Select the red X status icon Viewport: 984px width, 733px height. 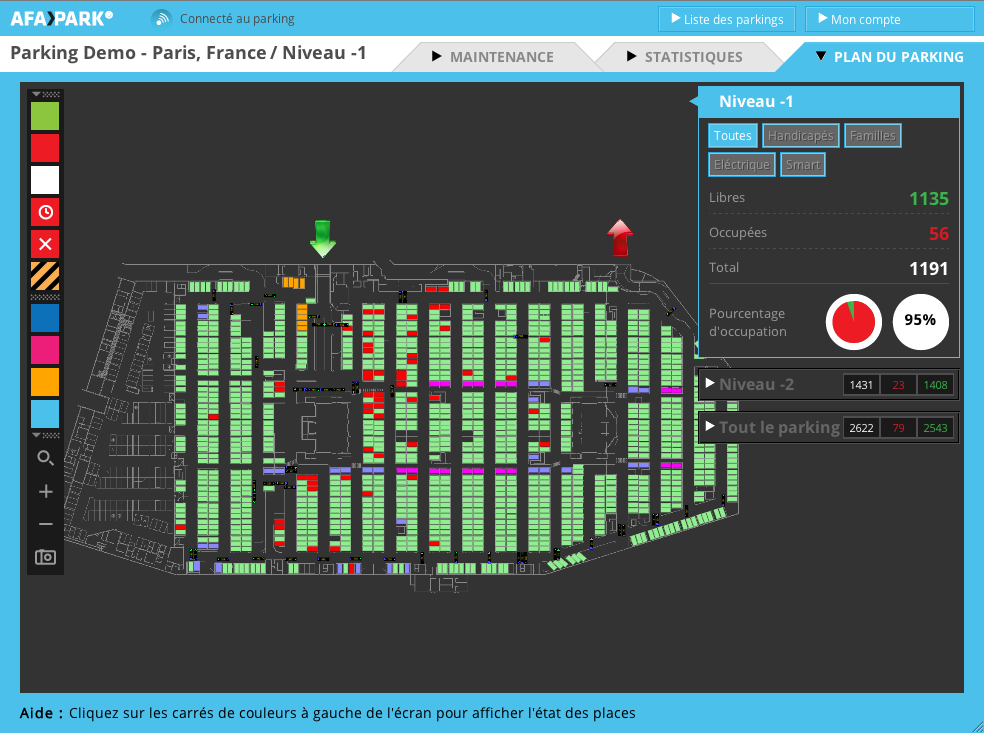tap(45, 243)
